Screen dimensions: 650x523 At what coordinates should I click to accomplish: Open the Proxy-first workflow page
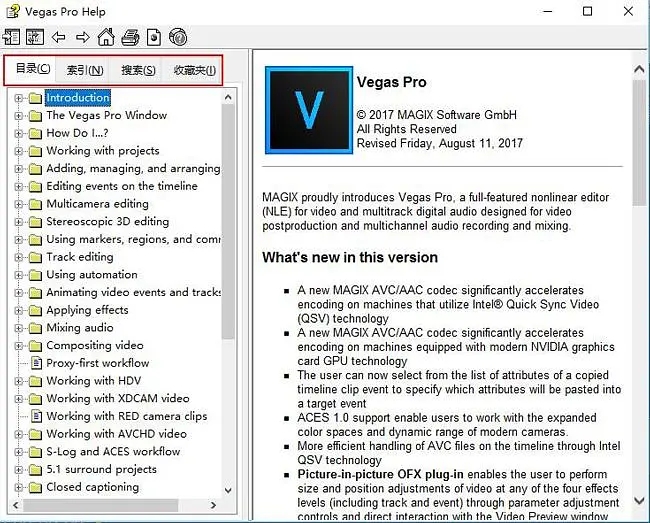97,363
